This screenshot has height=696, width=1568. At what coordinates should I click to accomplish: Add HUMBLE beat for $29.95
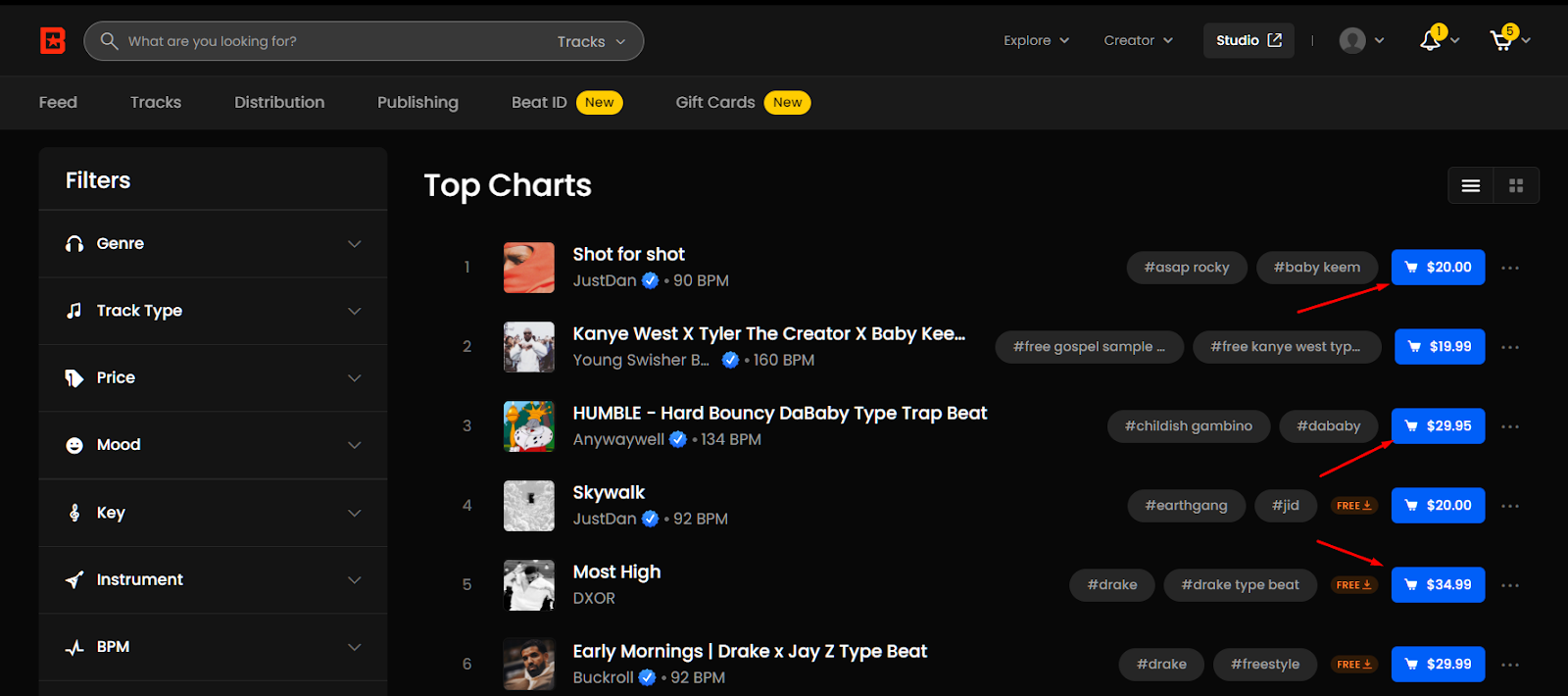tap(1438, 426)
